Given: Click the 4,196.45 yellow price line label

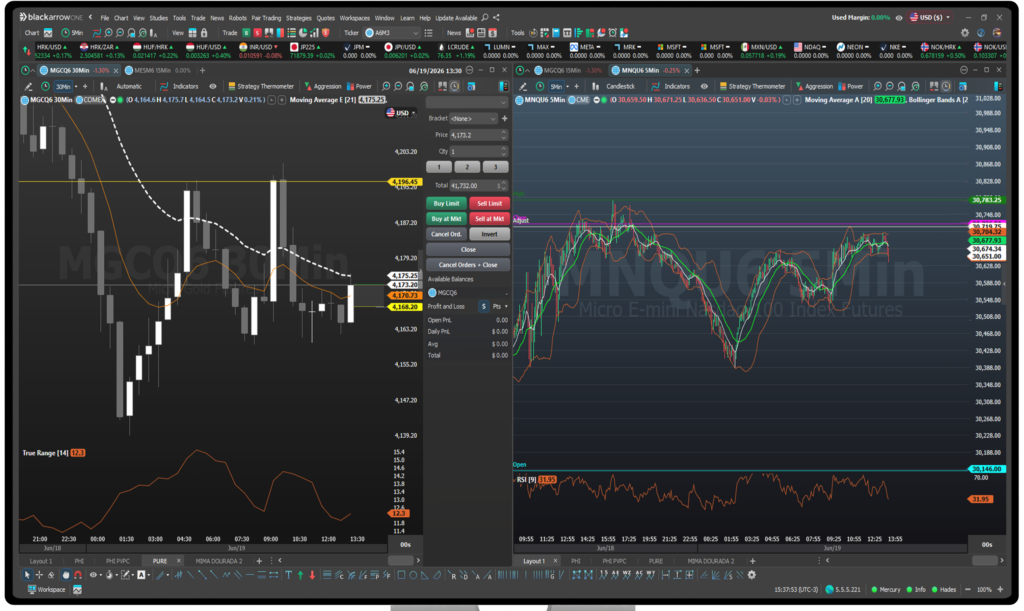Looking at the screenshot, I should 405,182.
